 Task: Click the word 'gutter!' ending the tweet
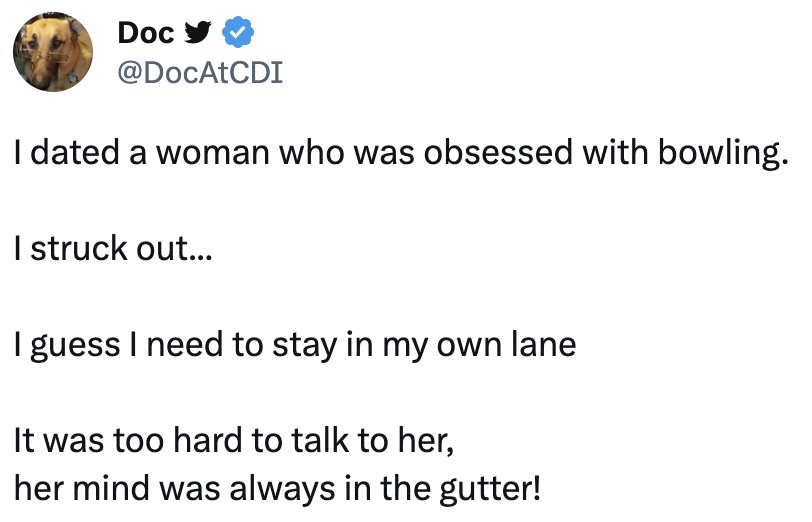pos(490,489)
